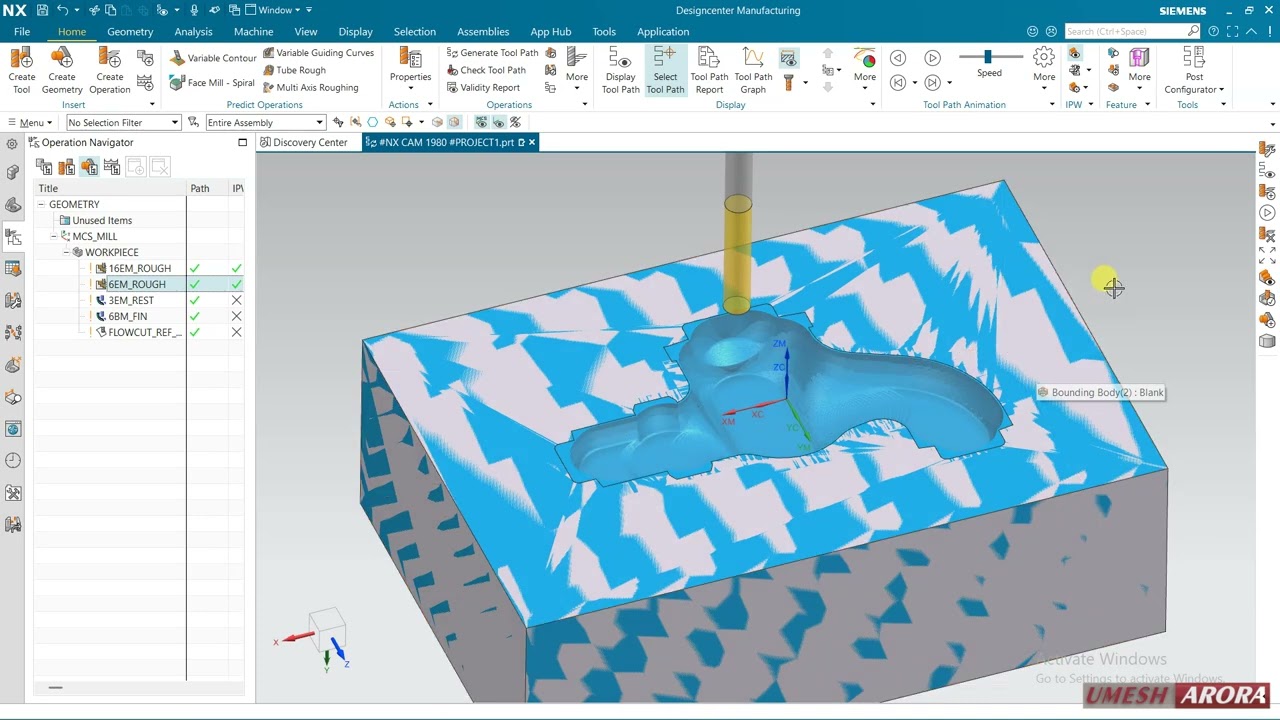Click the Create Operation icon
Screen dimensions: 1280x720
click(x=109, y=70)
